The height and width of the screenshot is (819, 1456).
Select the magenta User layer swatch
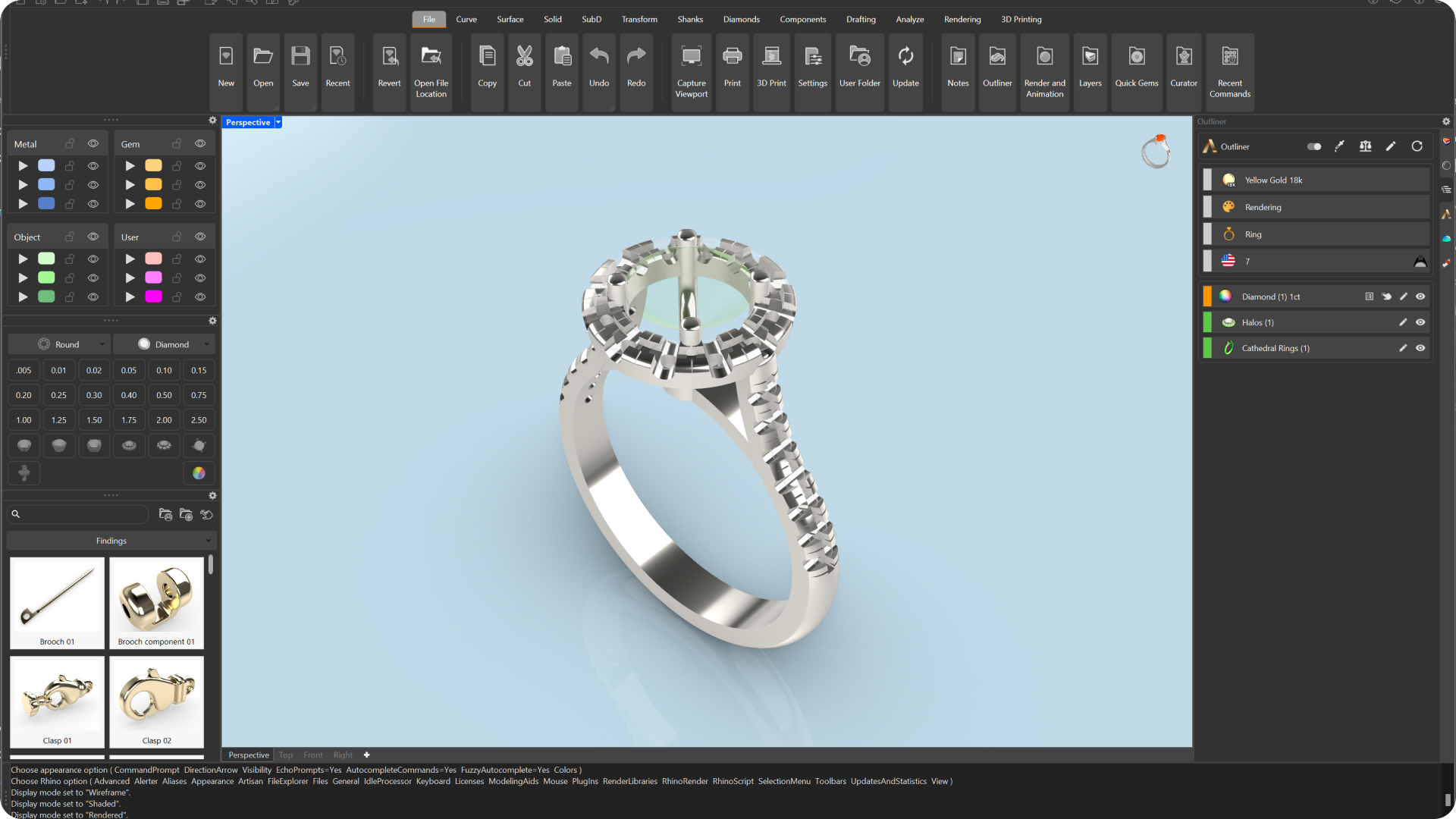(x=153, y=297)
